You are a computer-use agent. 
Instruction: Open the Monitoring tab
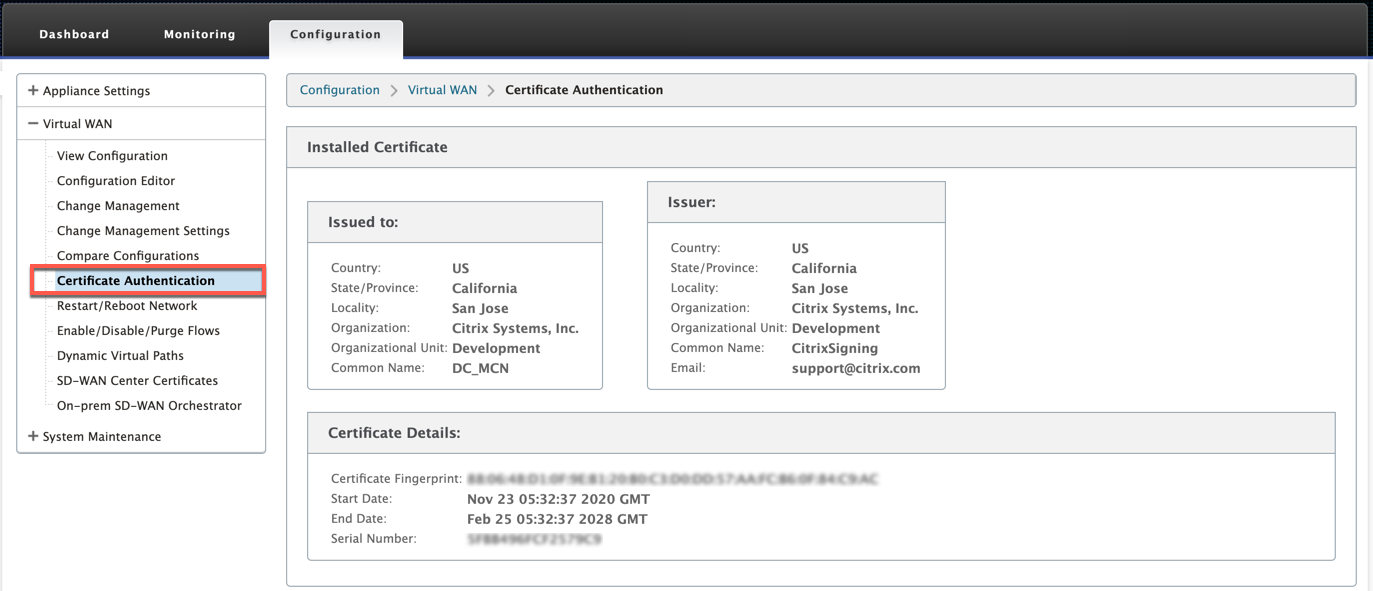pyautogui.click(x=200, y=34)
